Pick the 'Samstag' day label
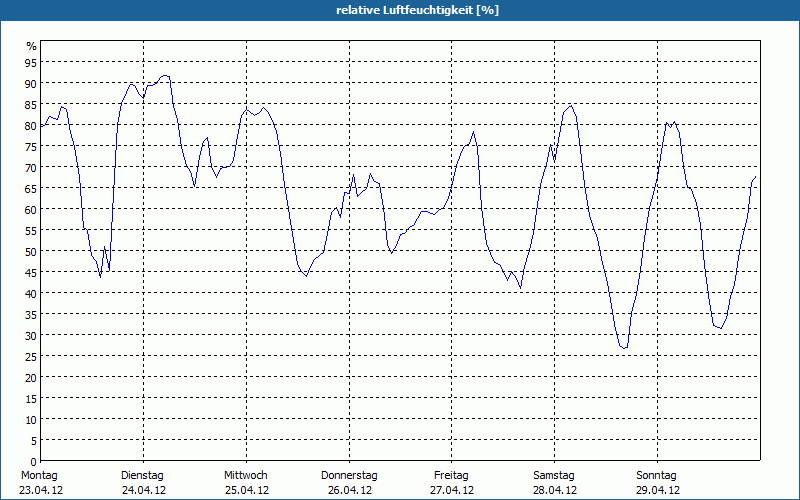Viewport: 800px width, 500px height. coord(554,476)
